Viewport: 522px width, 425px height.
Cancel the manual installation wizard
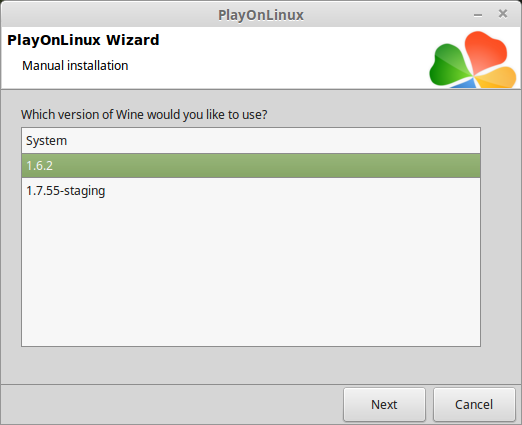coord(474,404)
